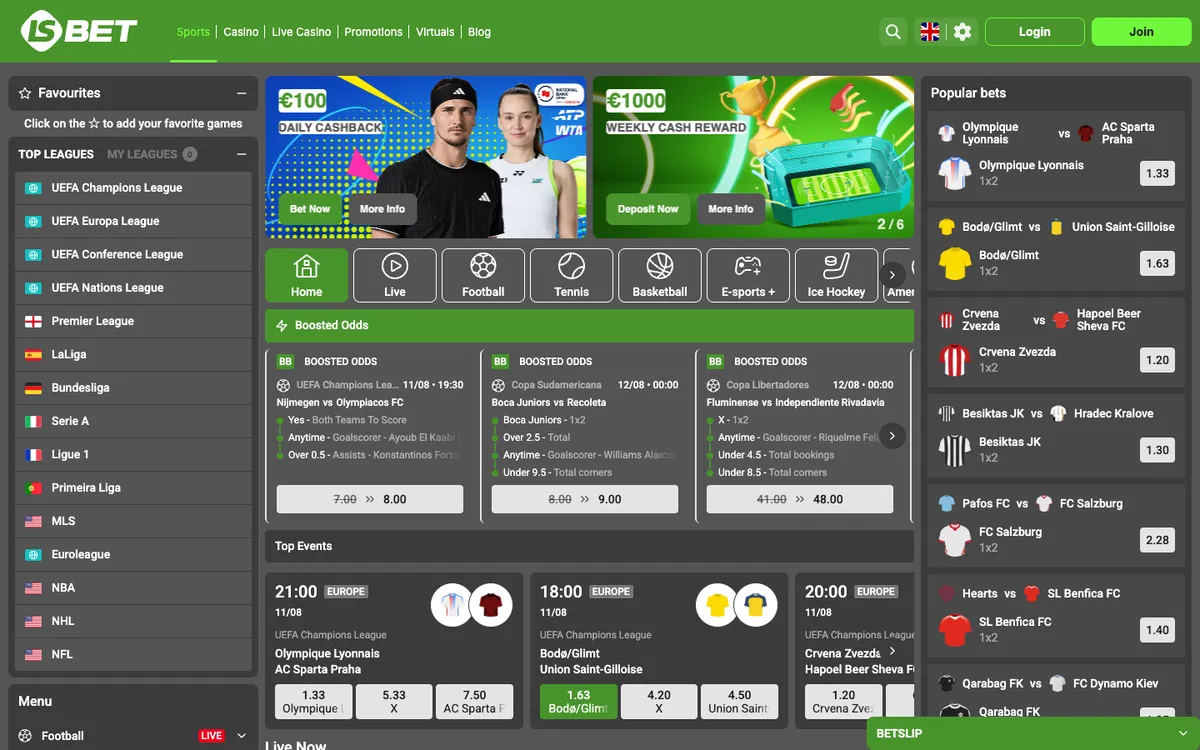Open NBA league
Image resolution: width=1200 pixels, height=750 pixels.
133,588
